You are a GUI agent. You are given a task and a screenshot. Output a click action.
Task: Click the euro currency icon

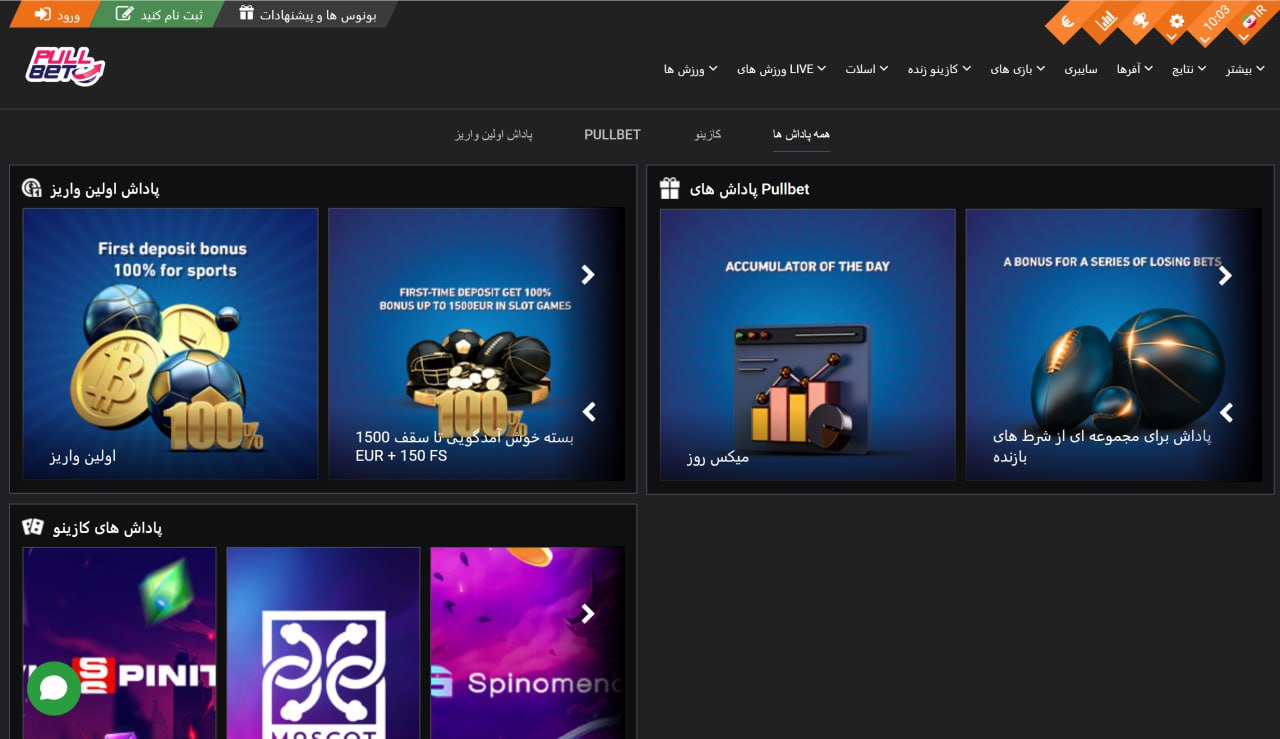[x=1067, y=21]
